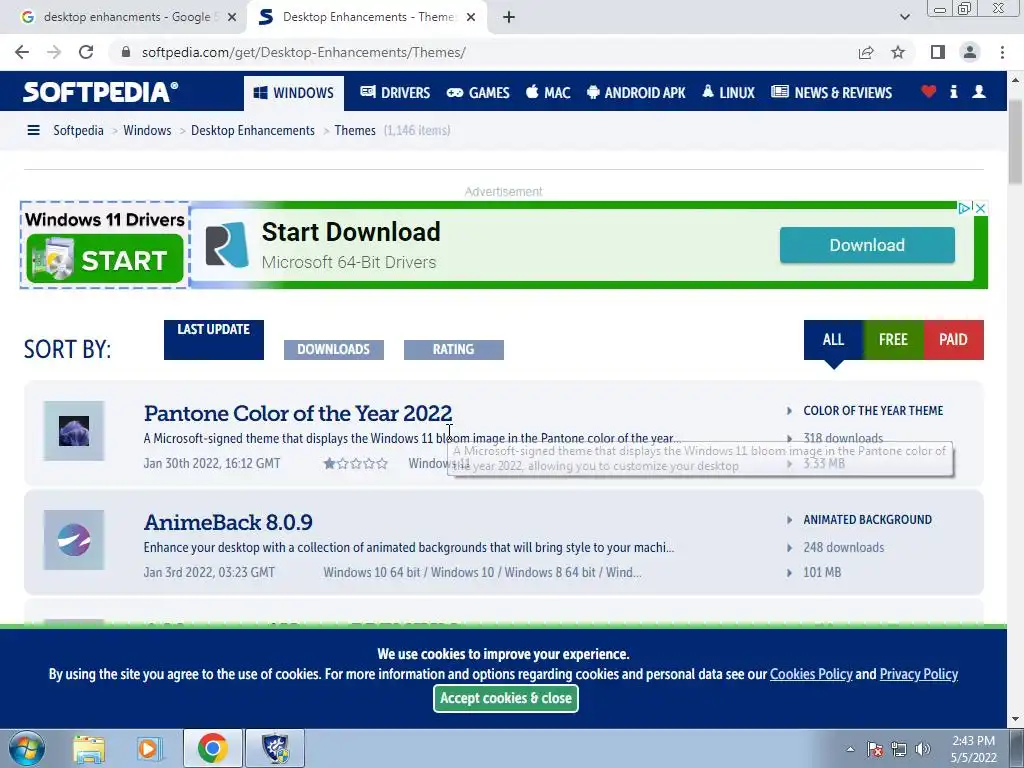The height and width of the screenshot is (768, 1024).
Task: Open the Cookies Policy link
Action: click(x=811, y=674)
